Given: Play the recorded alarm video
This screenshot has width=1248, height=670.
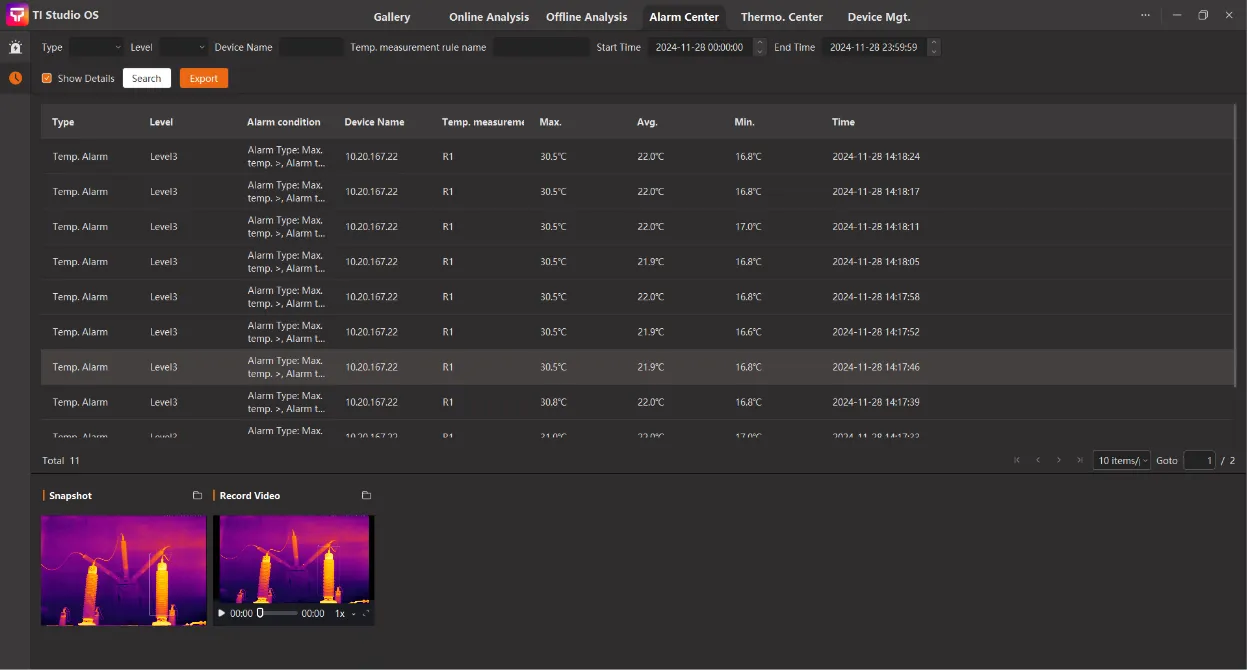Looking at the screenshot, I should point(222,613).
